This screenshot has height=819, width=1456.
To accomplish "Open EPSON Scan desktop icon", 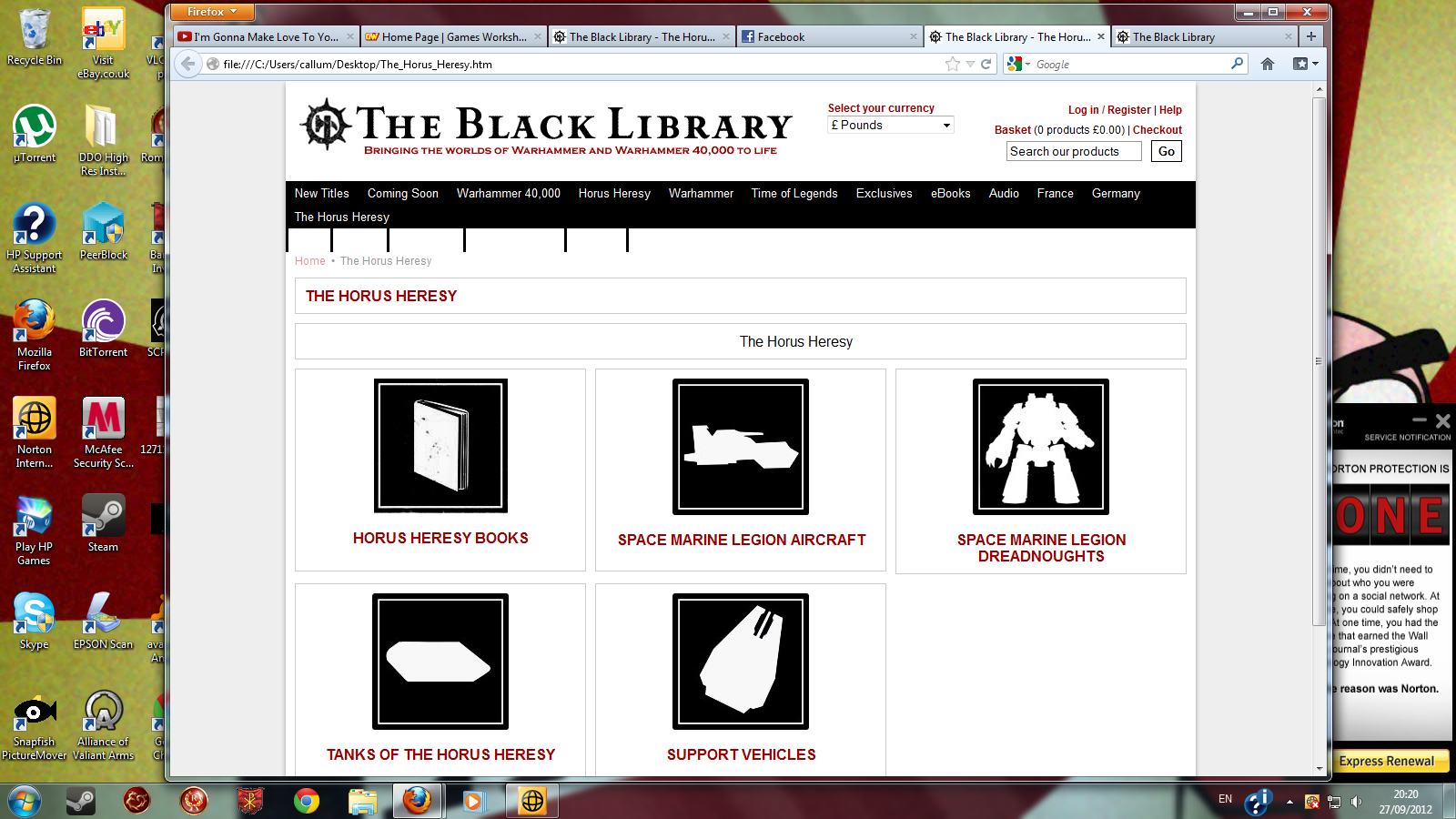I will click(104, 621).
